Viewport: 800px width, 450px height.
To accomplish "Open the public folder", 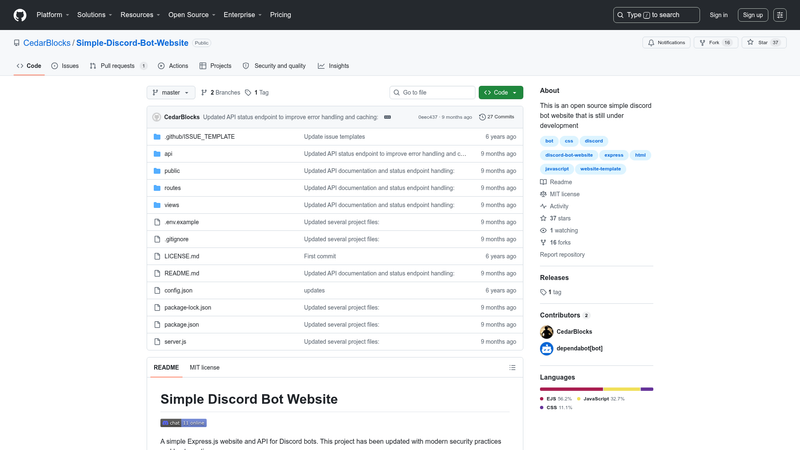I will 172,171.
